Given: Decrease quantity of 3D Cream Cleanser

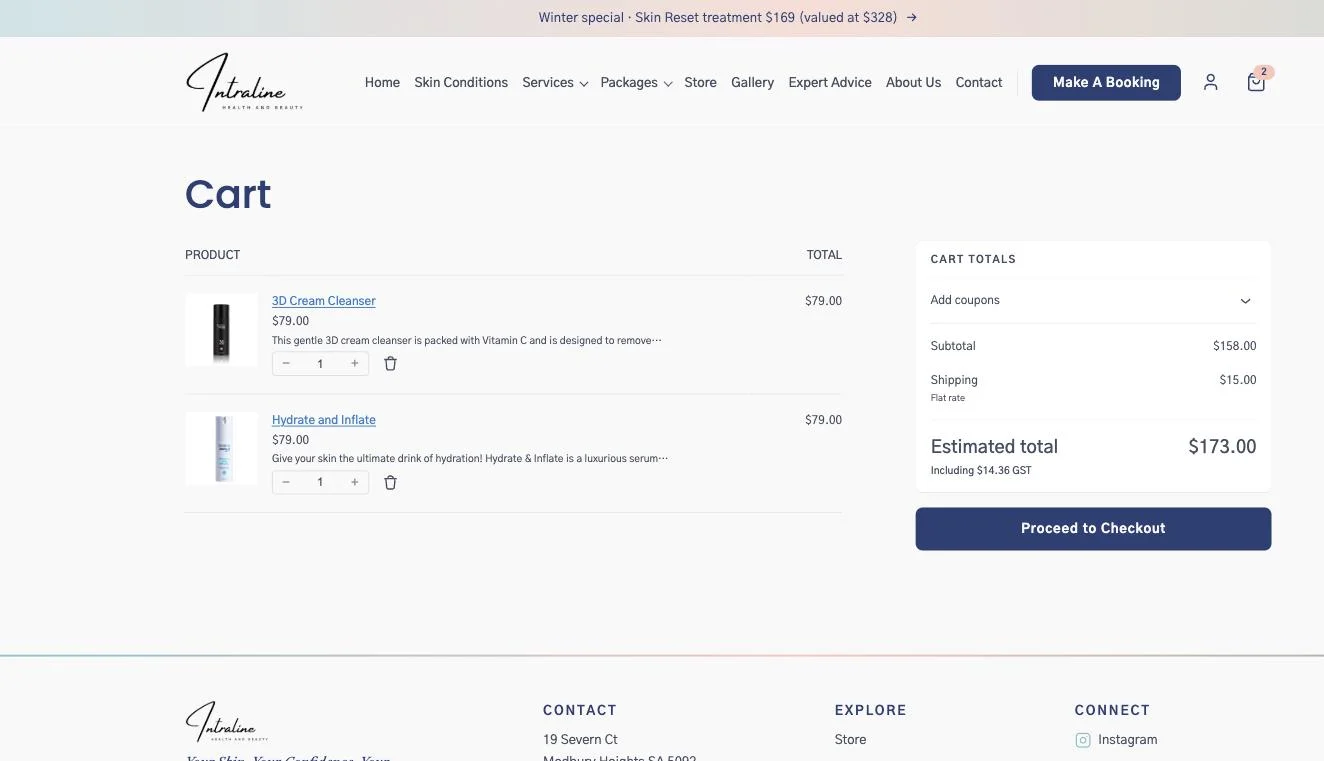Looking at the screenshot, I should point(286,364).
